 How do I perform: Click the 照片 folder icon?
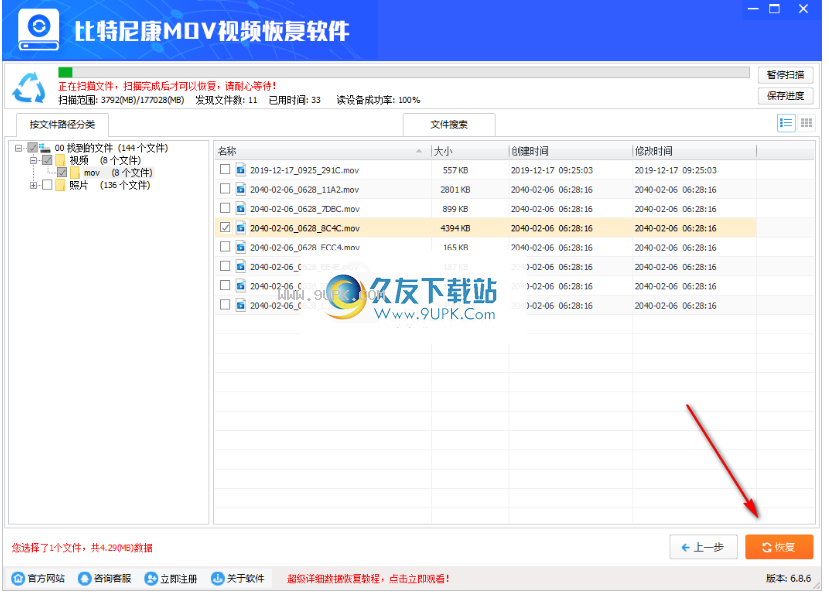point(60,185)
